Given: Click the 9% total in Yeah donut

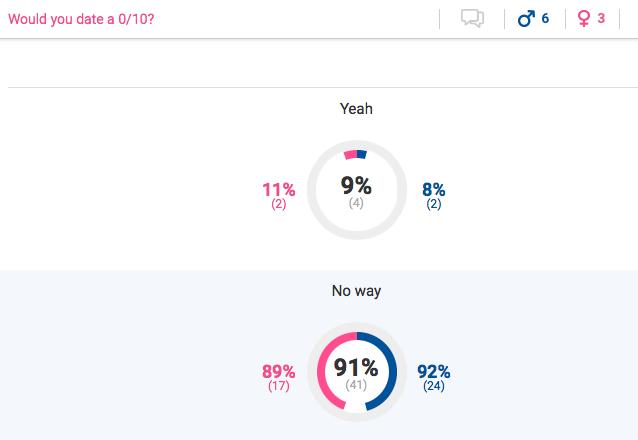Looking at the screenshot, I should [356, 186].
